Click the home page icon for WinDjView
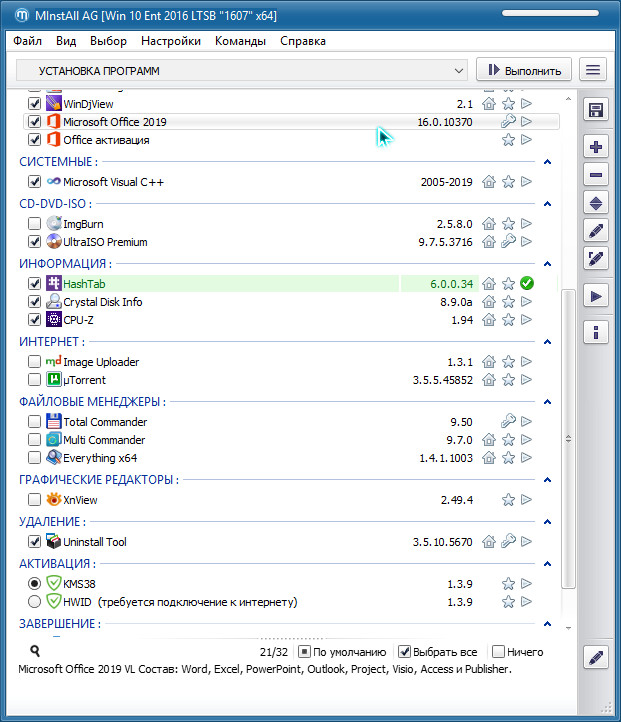 [x=489, y=104]
